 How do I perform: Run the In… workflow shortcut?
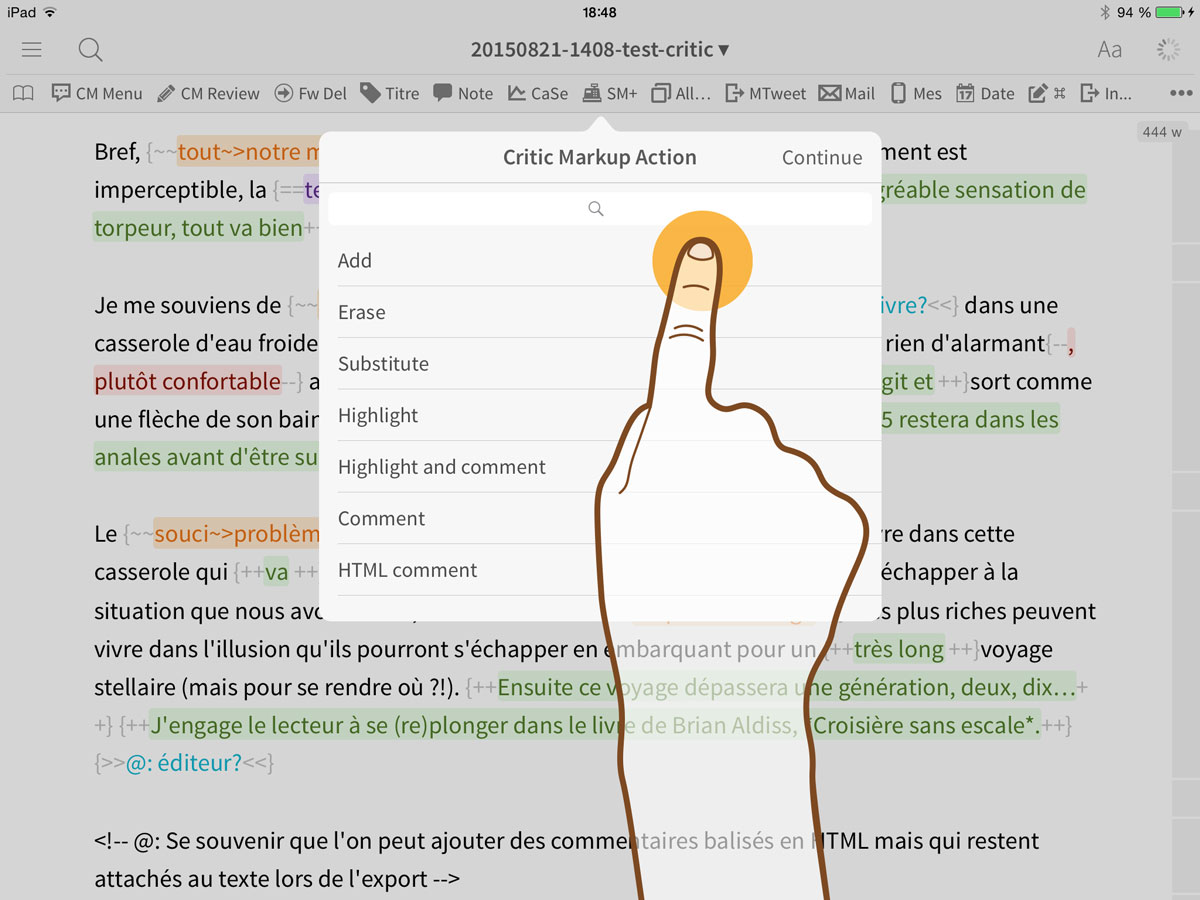tap(1107, 93)
